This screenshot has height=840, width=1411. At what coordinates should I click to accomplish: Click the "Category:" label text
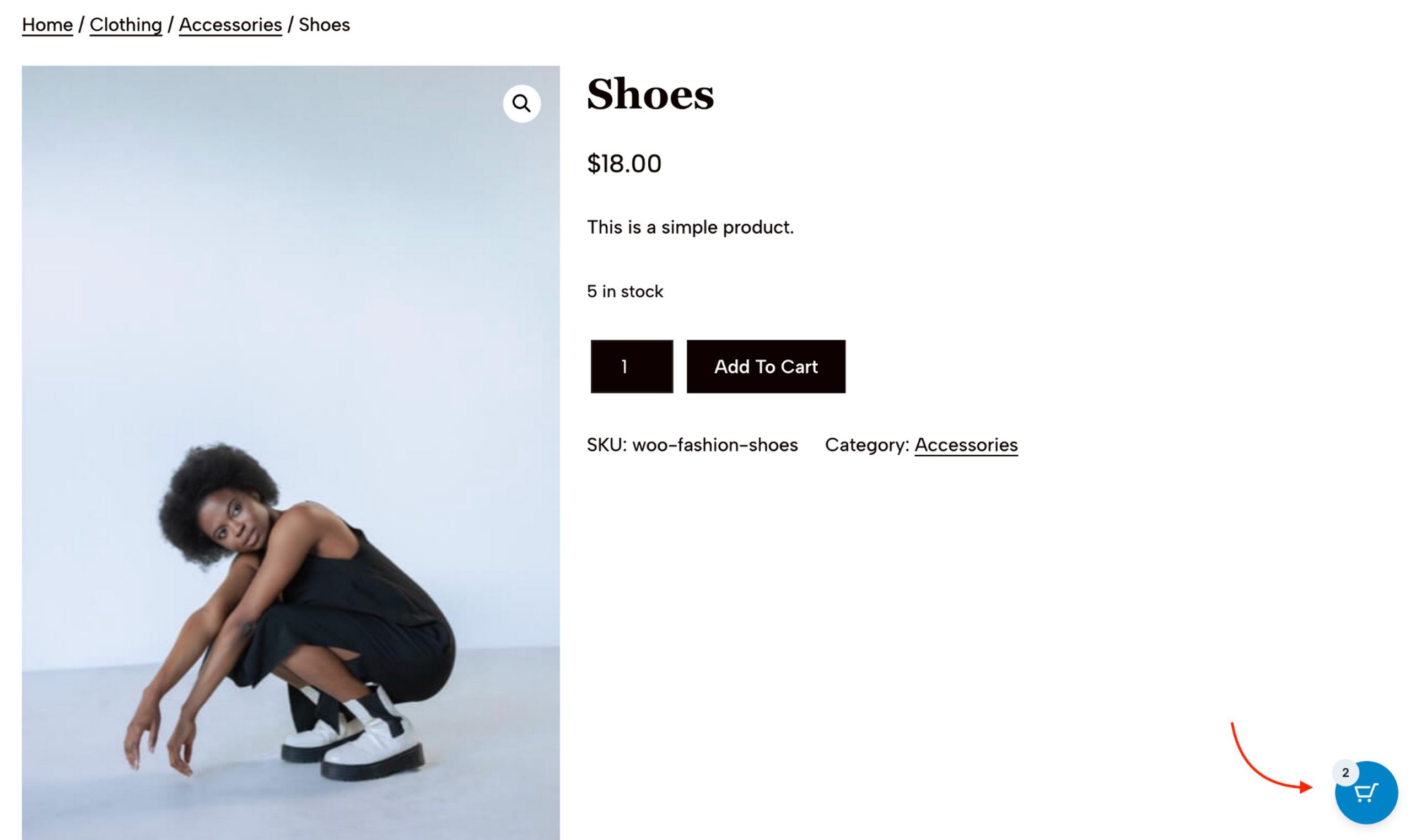tap(866, 445)
